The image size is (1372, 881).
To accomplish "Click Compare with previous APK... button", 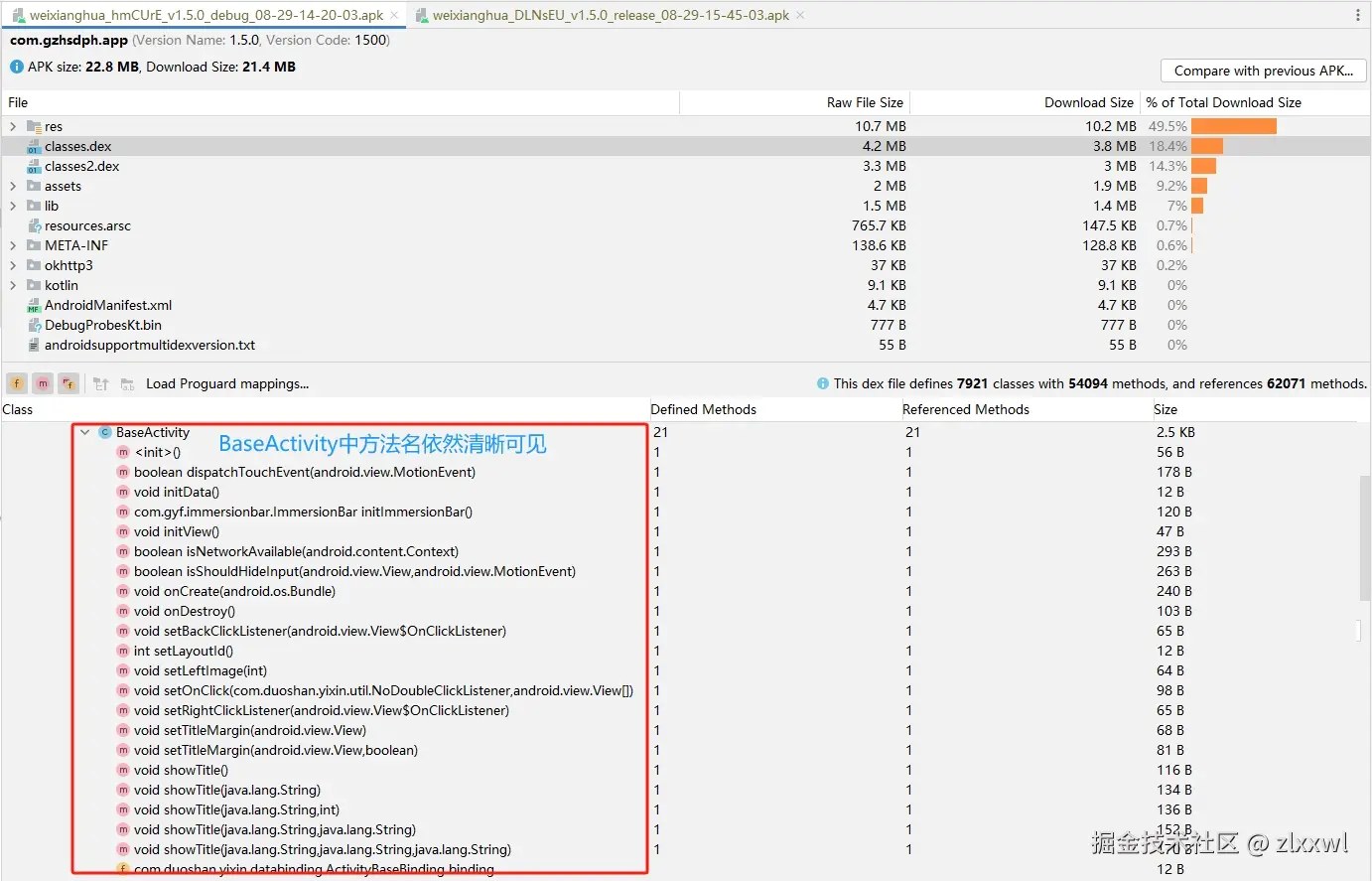I will click(1263, 71).
